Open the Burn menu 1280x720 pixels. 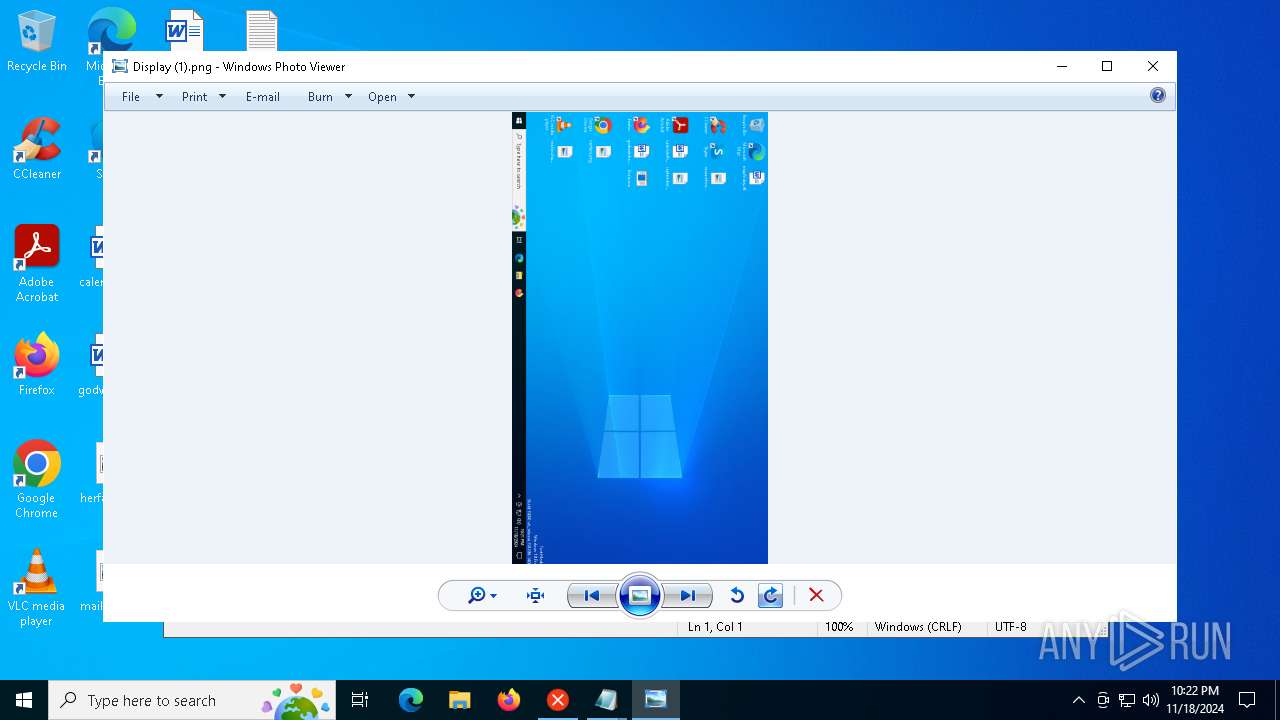320,97
